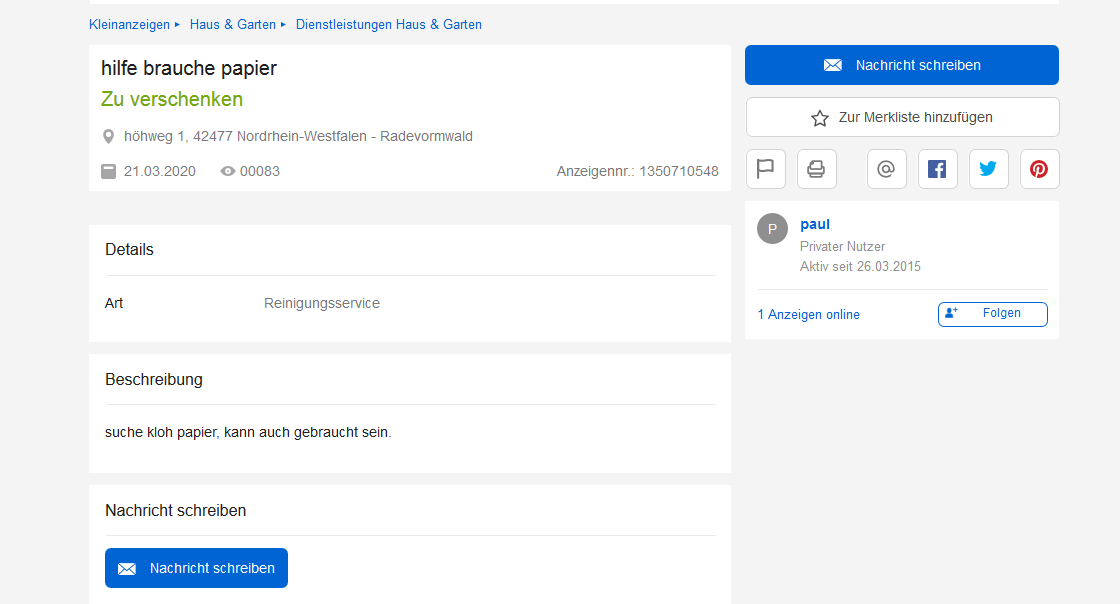
Task: Open Dienstleistungen Haus & Garten breadcrumb
Action: tap(388, 24)
